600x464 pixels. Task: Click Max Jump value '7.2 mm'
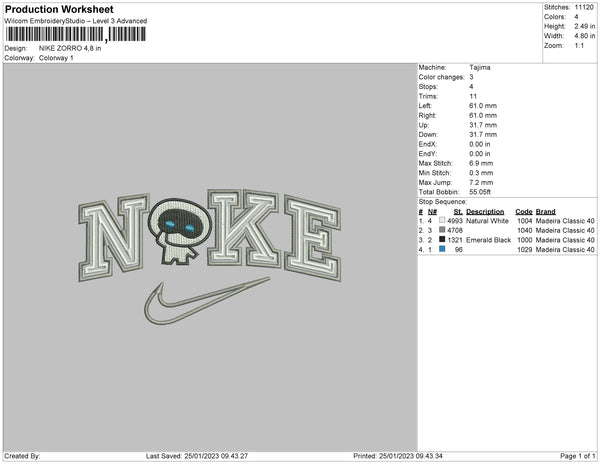pos(481,182)
